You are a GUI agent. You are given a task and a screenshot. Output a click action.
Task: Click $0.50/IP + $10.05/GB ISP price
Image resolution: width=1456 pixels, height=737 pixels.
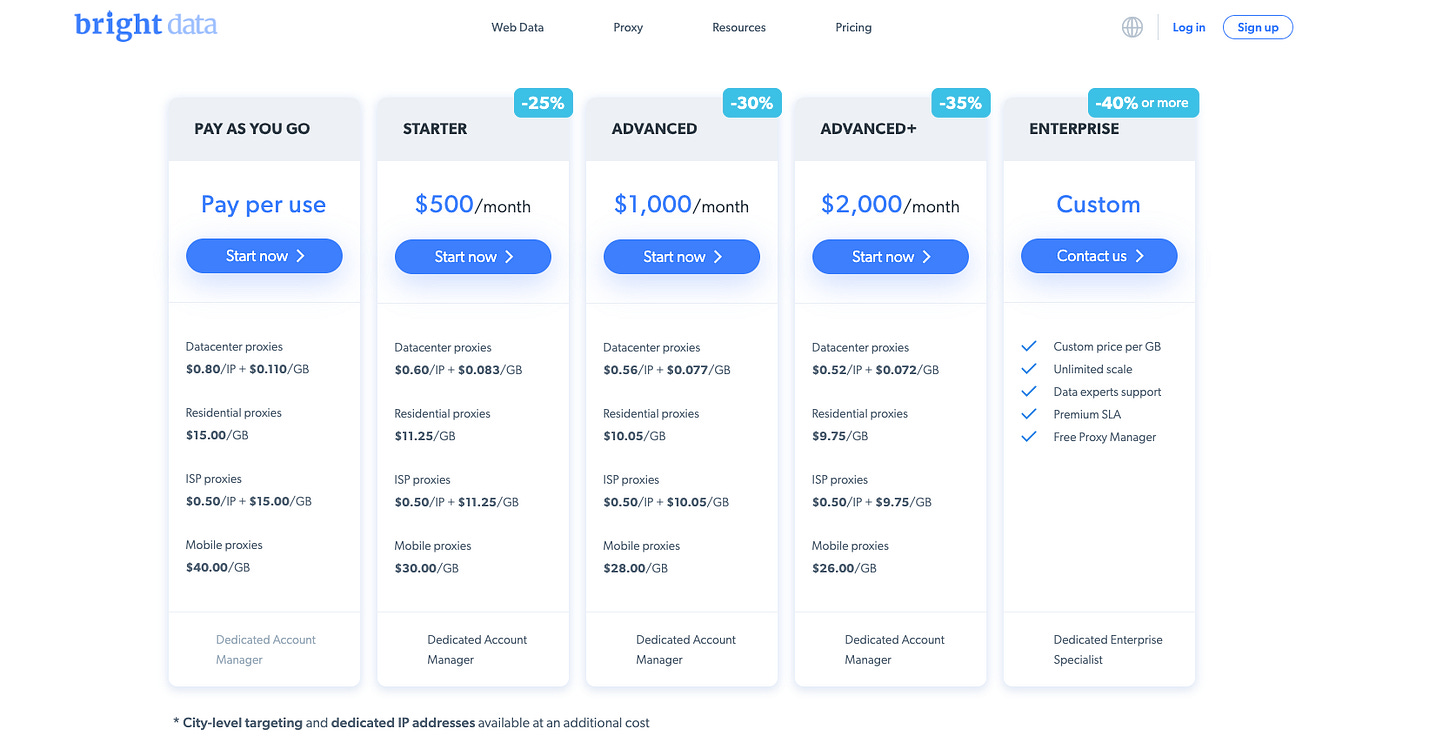pyautogui.click(x=666, y=502)
